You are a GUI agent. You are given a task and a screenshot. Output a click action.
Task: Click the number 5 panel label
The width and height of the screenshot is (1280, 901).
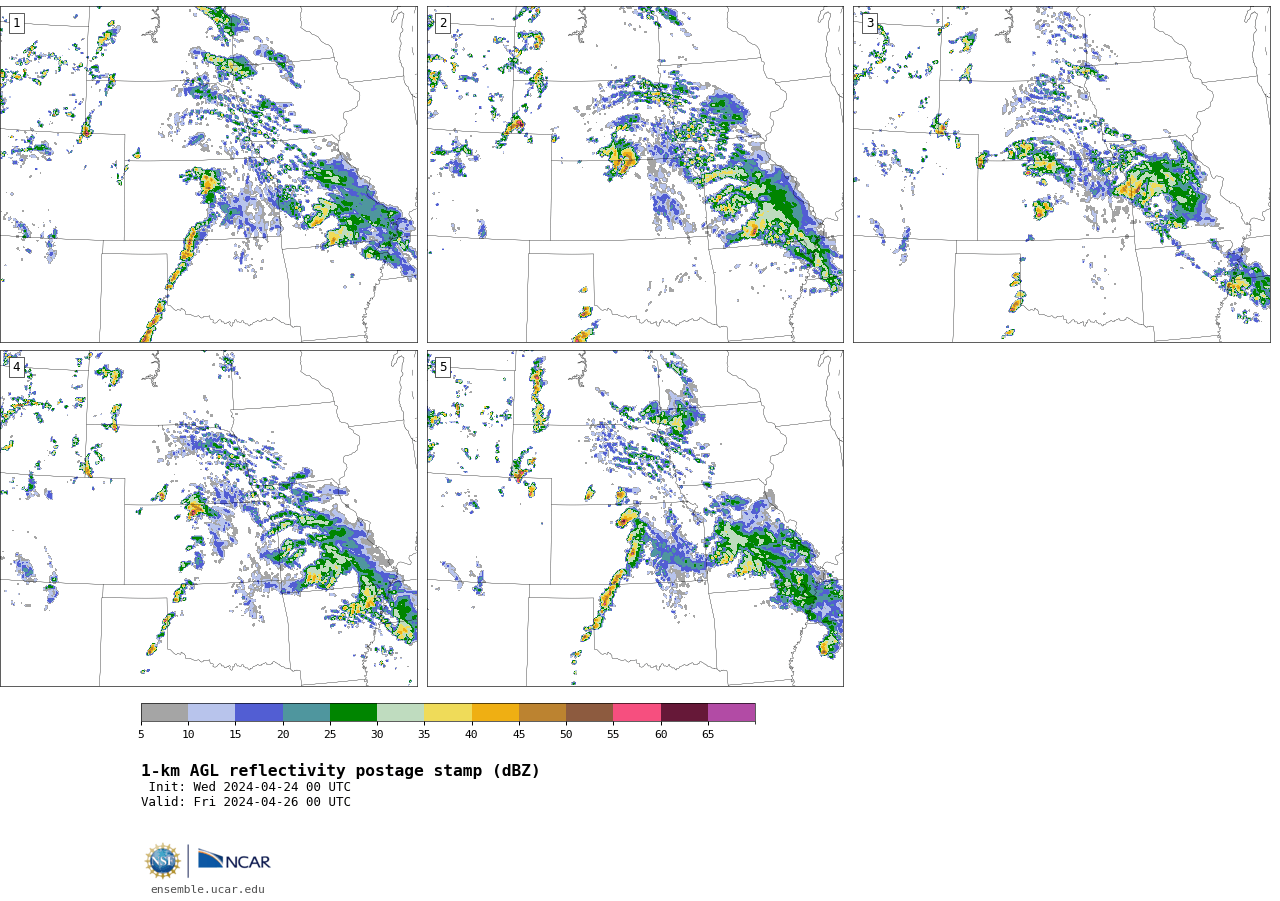click(443, 367)
